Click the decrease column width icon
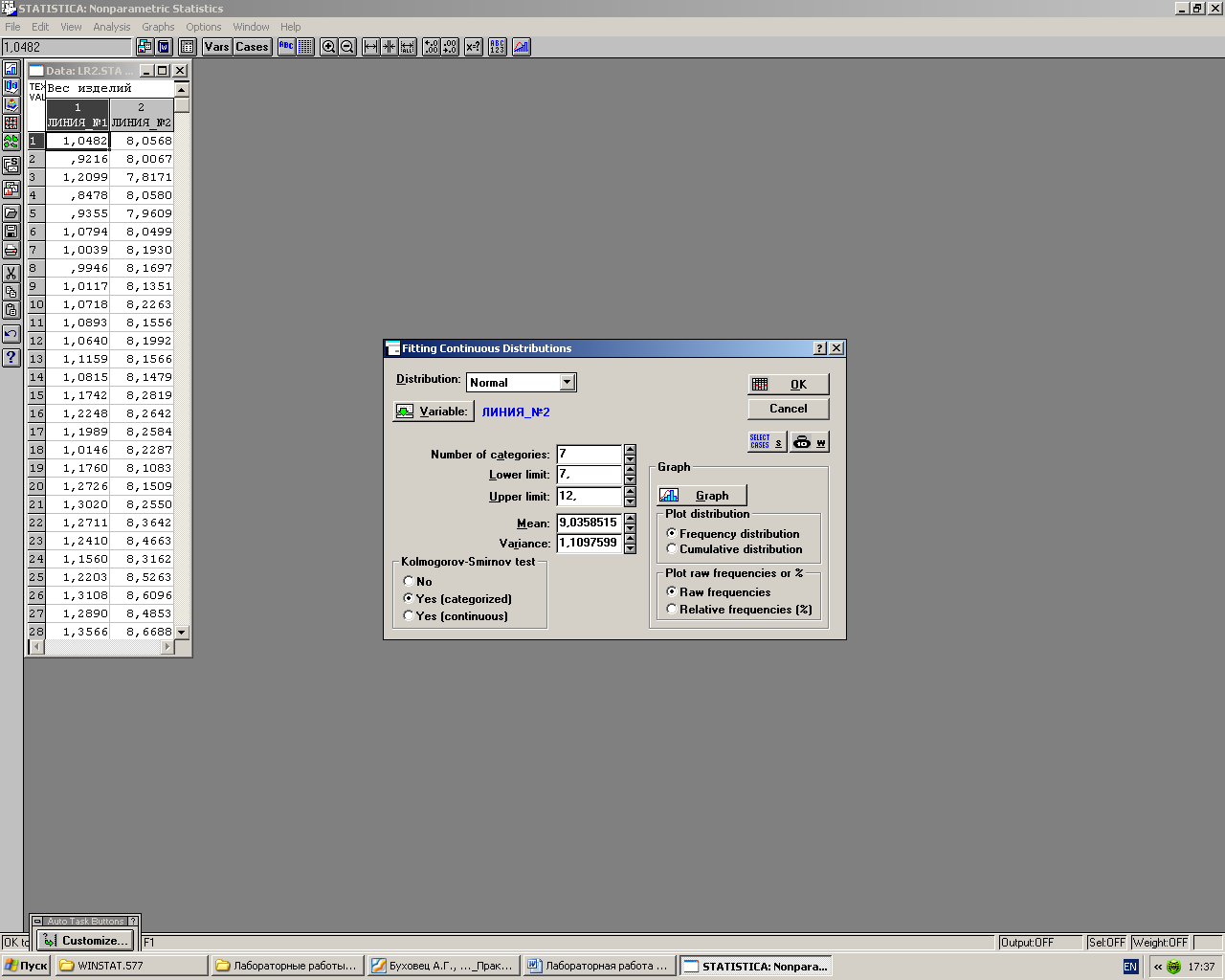The height and width of the screenshot is (980, 1225). point(389,47)
